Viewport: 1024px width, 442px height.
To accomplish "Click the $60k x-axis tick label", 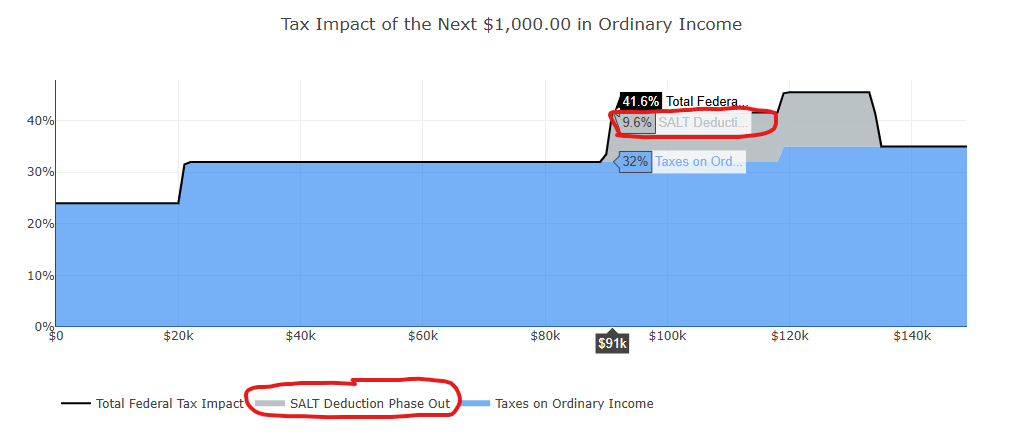I will (423, 336).
